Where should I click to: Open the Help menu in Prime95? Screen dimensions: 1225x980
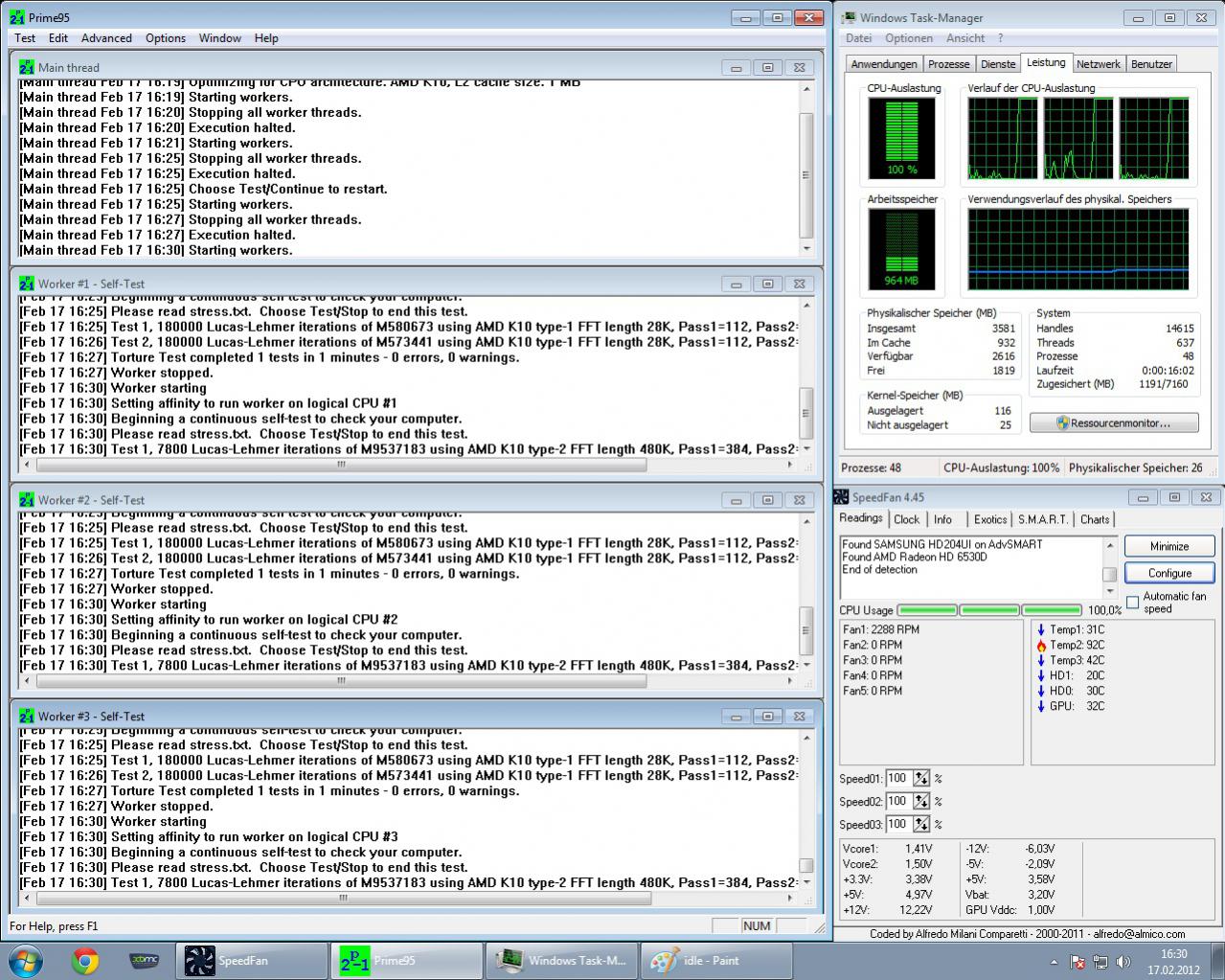266,38
